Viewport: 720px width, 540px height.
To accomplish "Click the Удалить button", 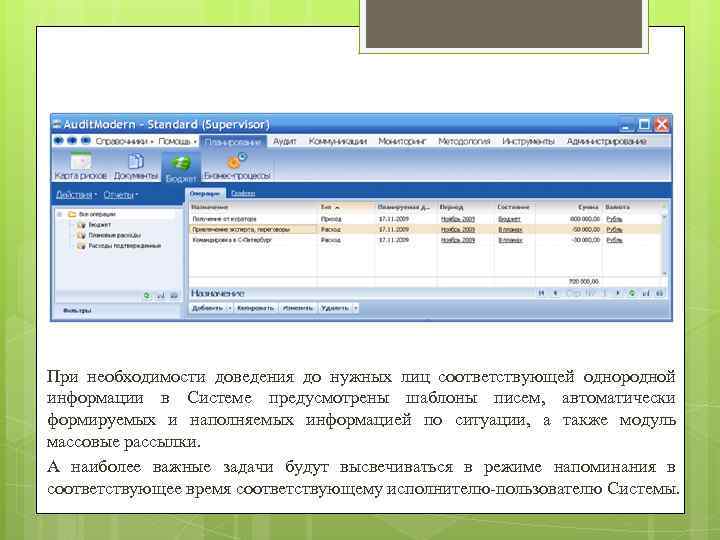I will tap(335, 308).
